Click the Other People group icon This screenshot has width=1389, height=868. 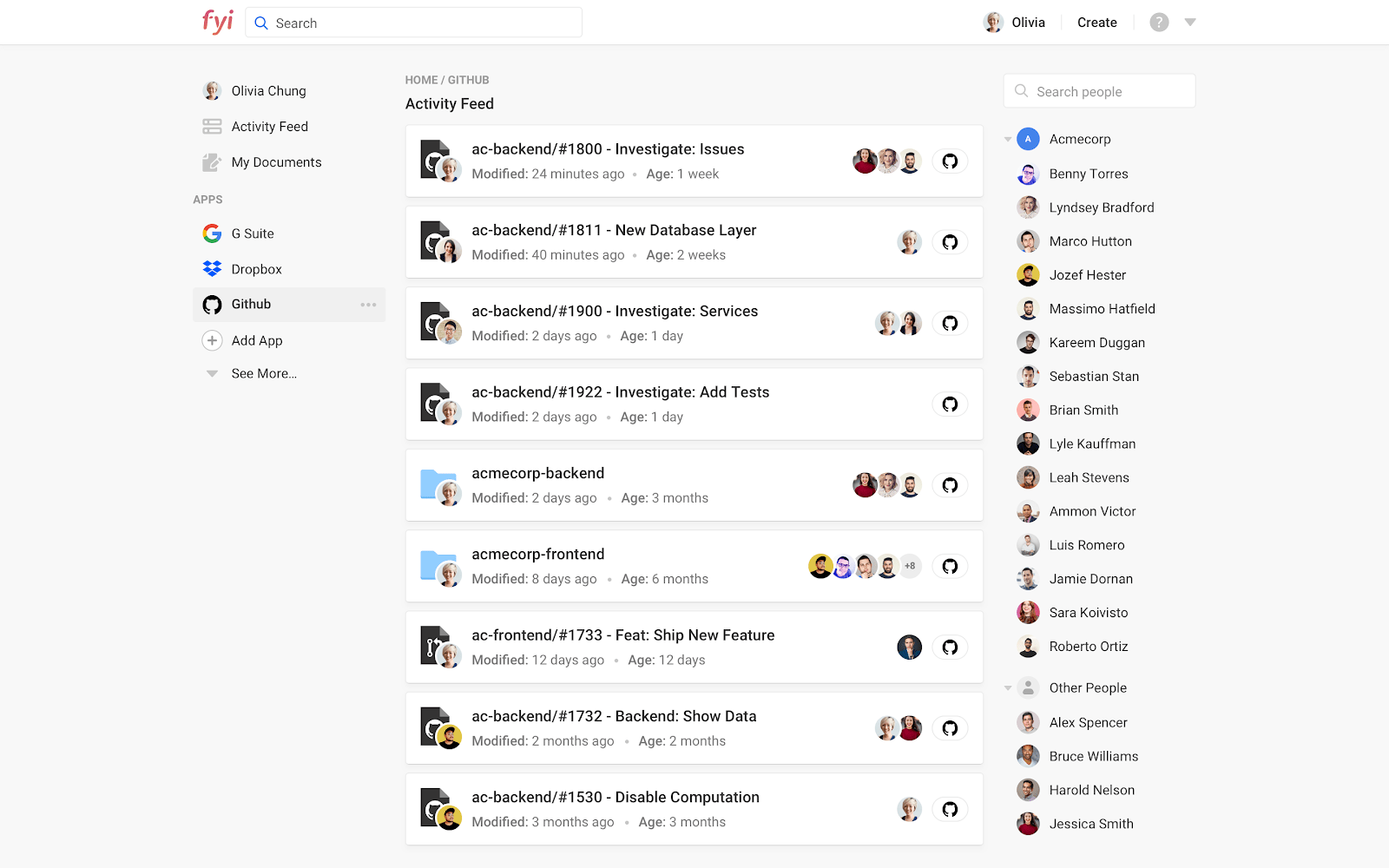(x=1028, y=688)
